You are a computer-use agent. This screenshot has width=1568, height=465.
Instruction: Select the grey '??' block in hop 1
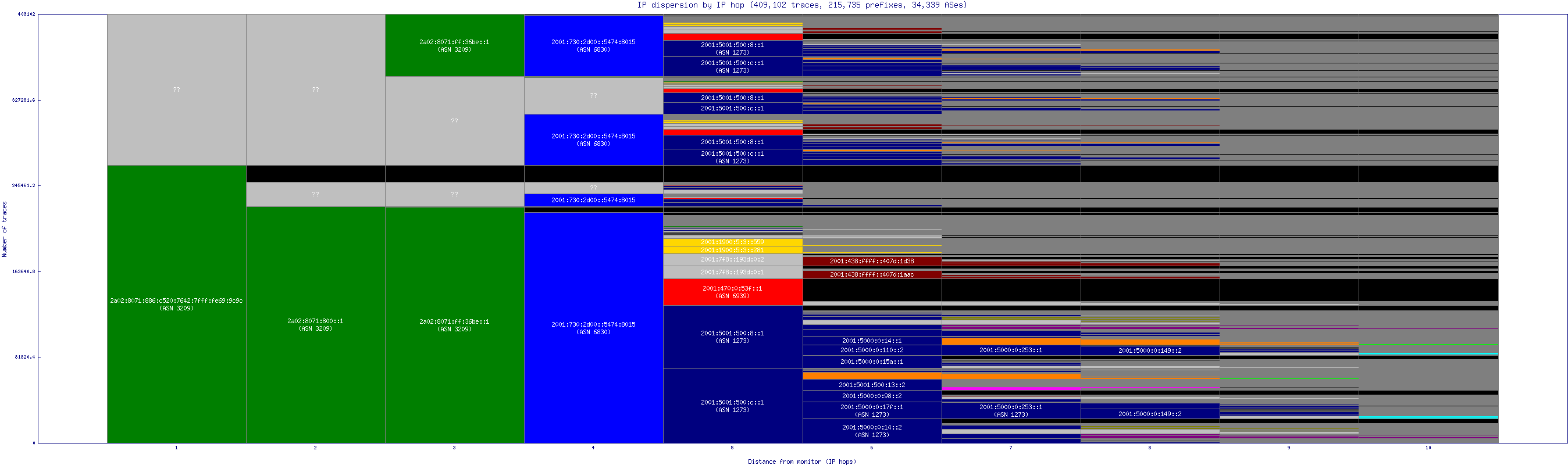[177, 90]
